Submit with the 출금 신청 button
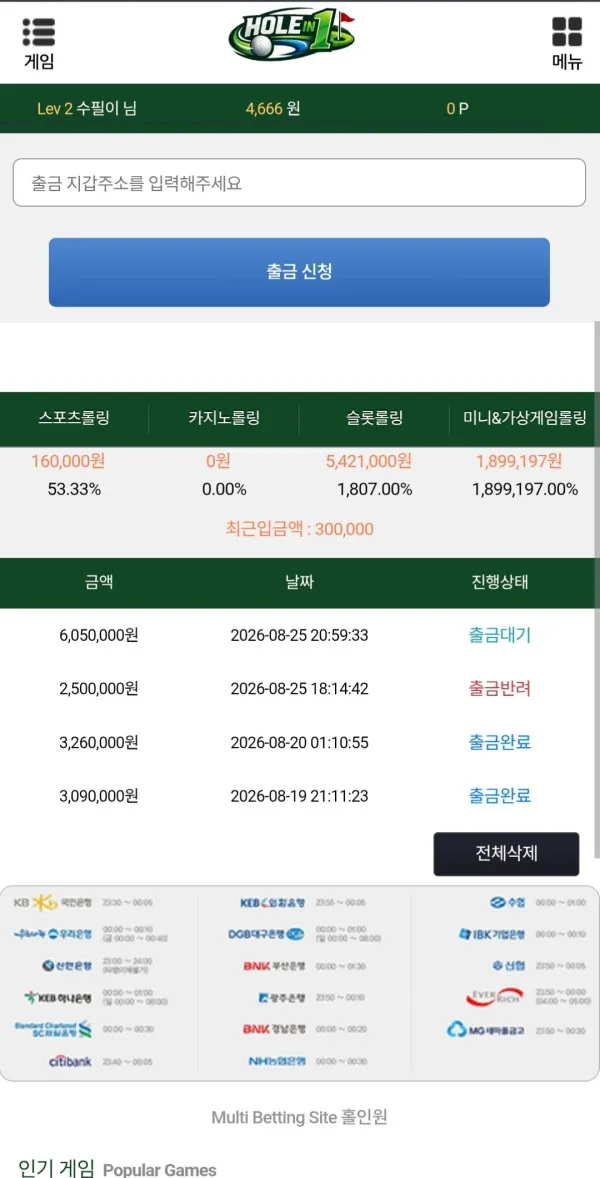The image size is (600, 1178). click(299, 272)
